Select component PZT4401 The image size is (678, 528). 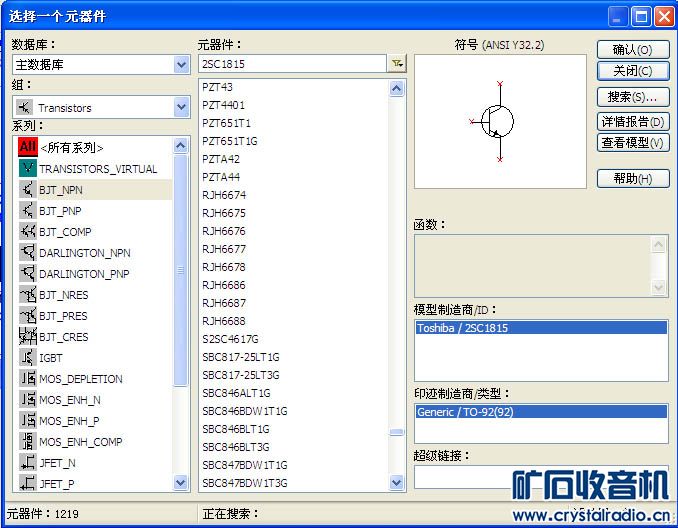point(223,105)
